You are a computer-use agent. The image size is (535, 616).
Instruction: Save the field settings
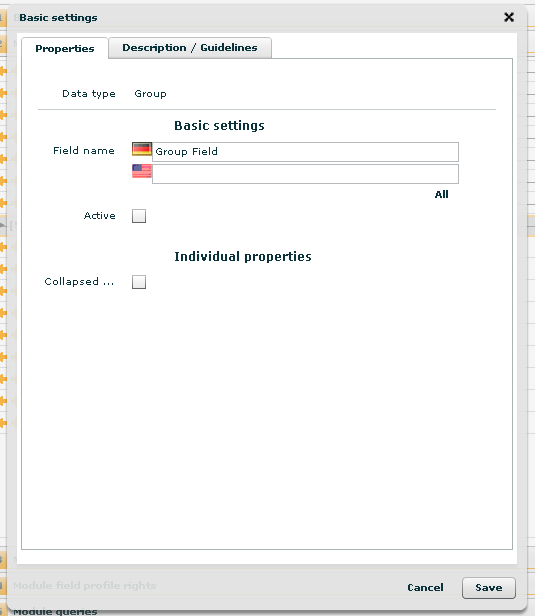click(x=489, y=588)
